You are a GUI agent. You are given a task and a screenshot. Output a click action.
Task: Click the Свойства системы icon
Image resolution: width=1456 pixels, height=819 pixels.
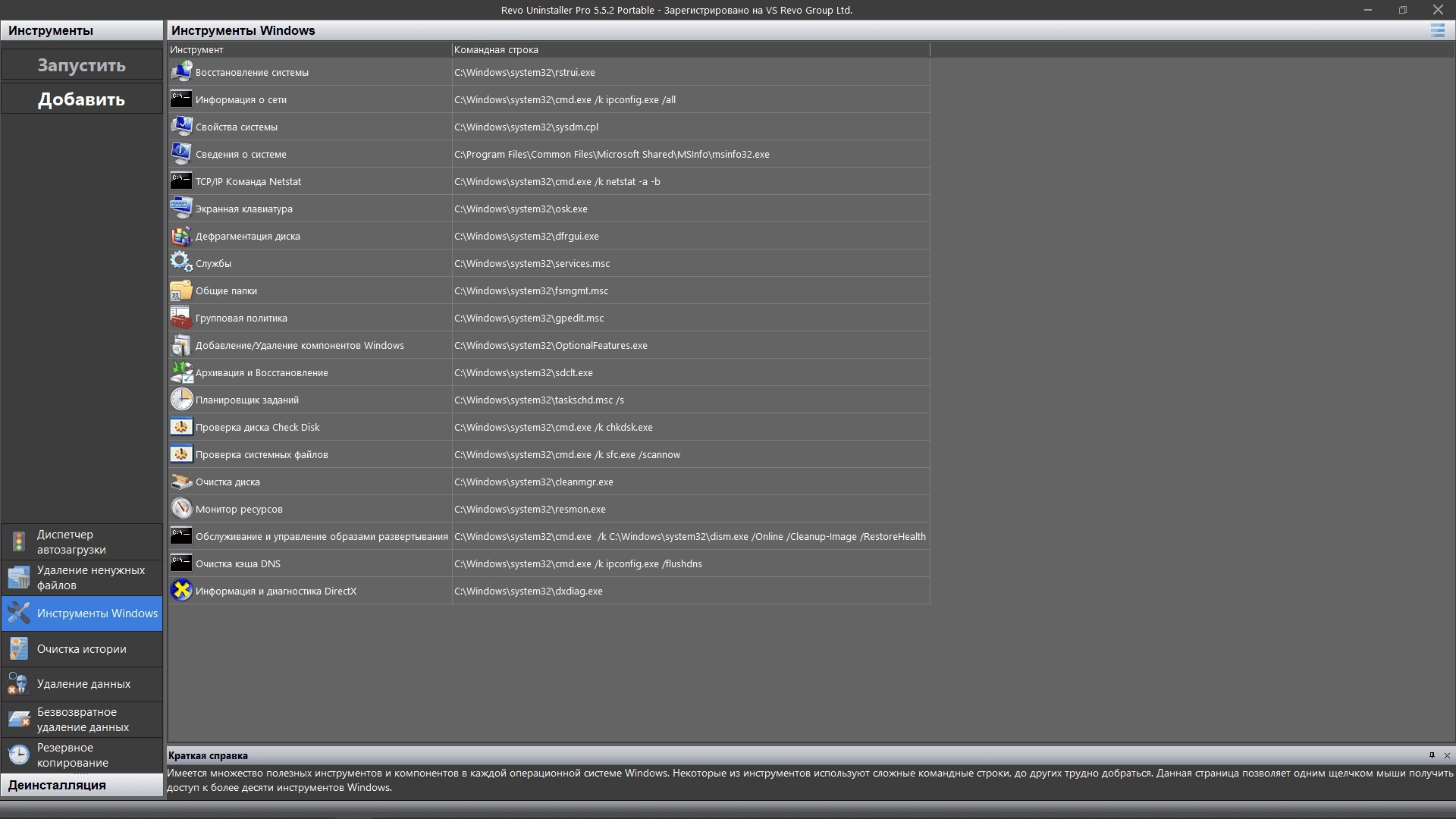[x=181, y=127]
